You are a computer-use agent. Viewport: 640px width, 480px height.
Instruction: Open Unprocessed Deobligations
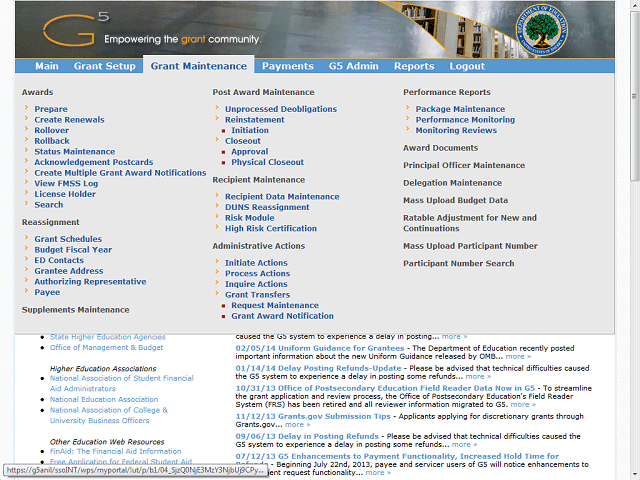tap(281, 109)
